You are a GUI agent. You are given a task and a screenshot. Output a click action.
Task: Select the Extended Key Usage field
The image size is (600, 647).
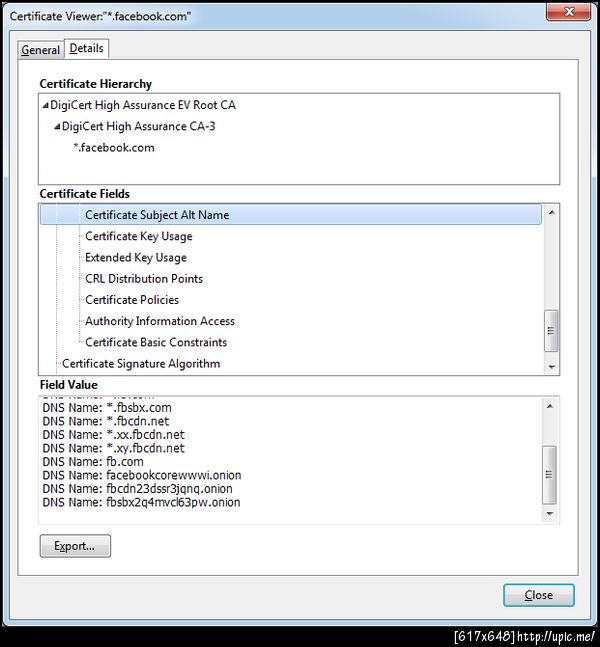136,258
